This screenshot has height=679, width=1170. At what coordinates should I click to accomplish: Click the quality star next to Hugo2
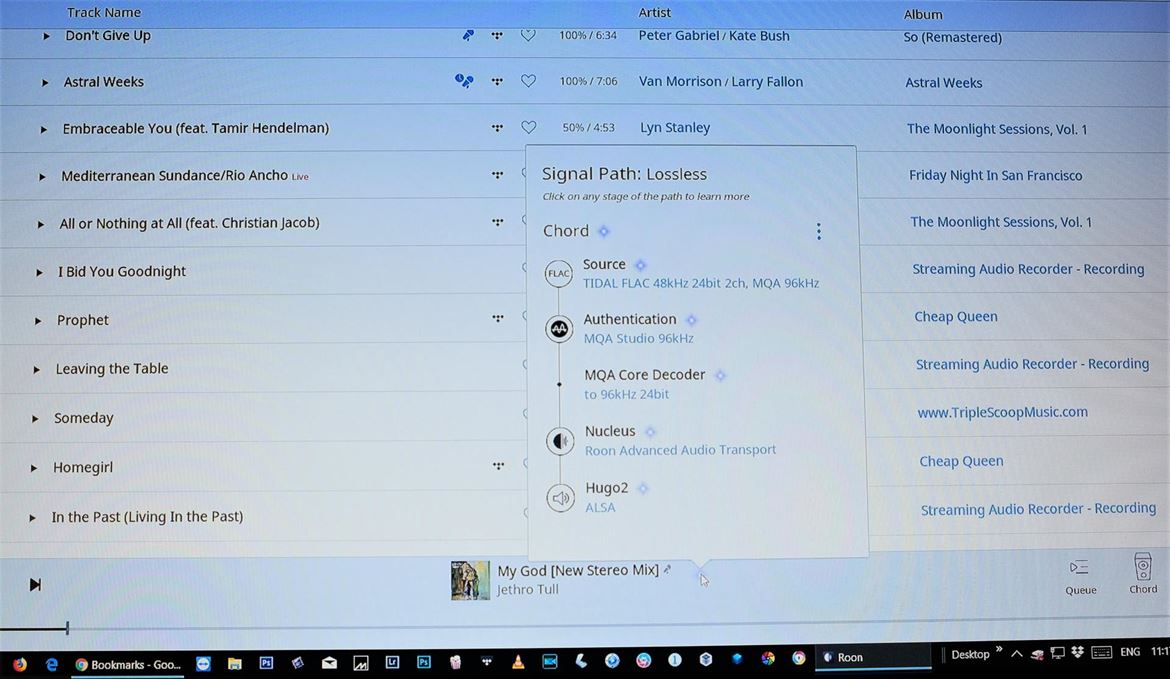pyautogui.click(x=643, y=489)
